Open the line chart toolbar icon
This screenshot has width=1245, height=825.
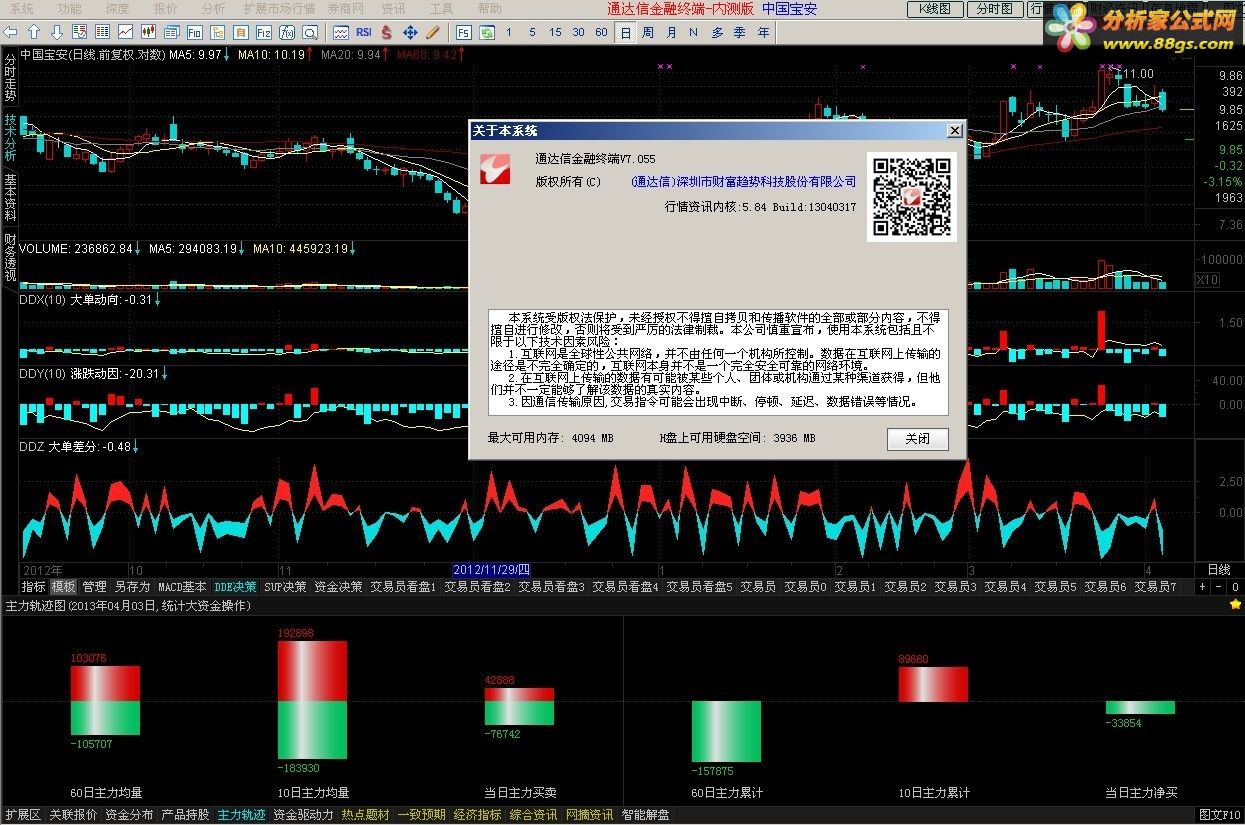(125, 32)
